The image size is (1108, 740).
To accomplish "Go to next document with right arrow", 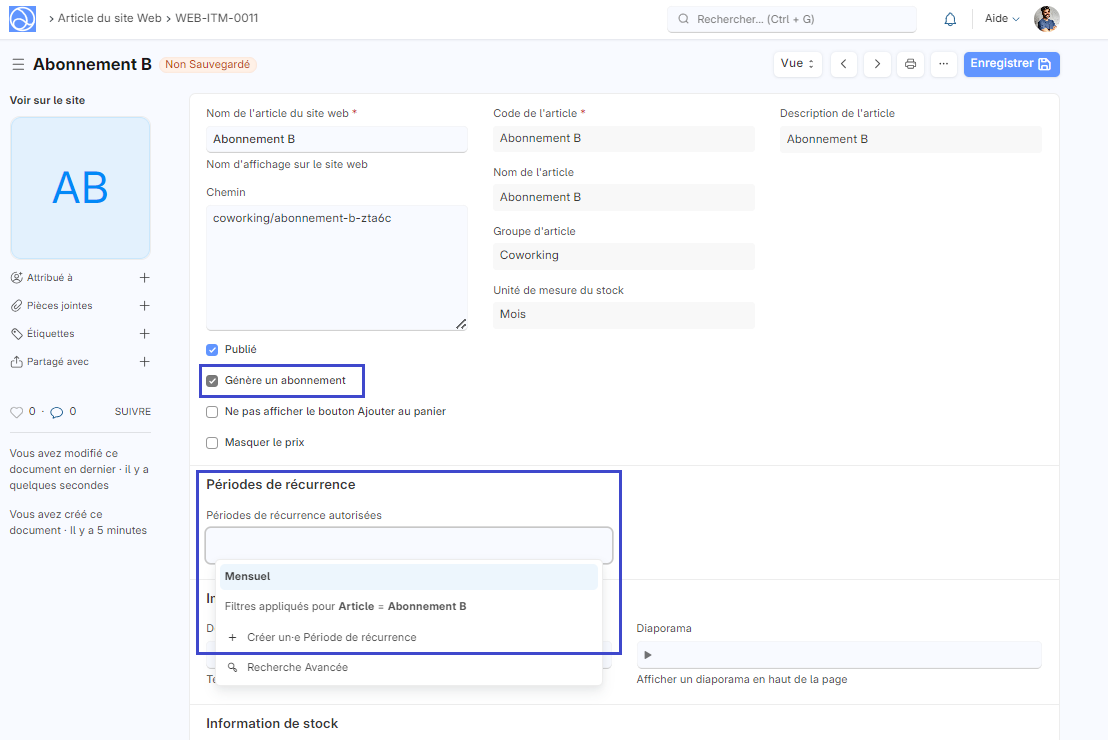I will (x=877, y=64).
